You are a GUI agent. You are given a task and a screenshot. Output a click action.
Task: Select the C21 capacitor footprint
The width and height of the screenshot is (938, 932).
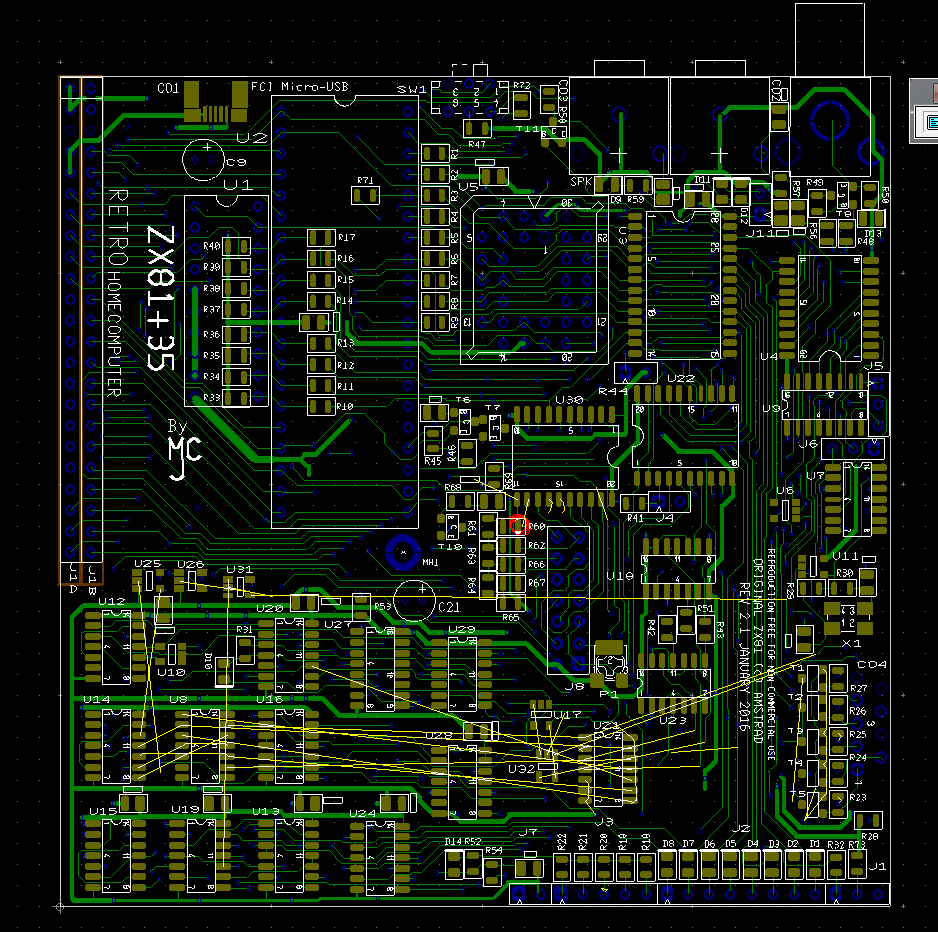(414, 601)
